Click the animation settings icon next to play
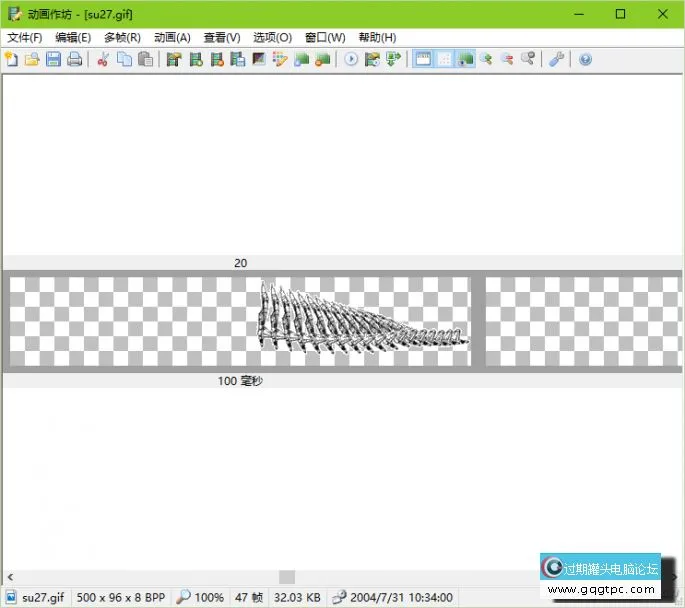Screen dimensions: 685x608 372,59
